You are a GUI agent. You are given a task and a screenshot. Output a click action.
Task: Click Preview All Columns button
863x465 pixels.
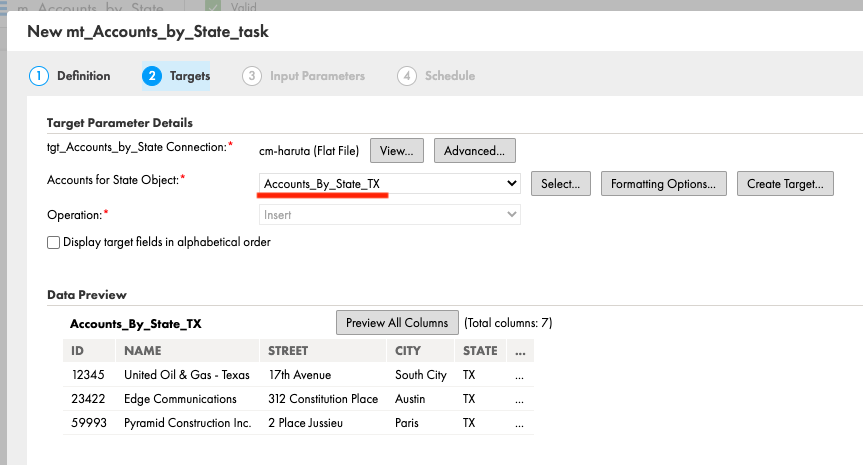click(x=397, y=323)
